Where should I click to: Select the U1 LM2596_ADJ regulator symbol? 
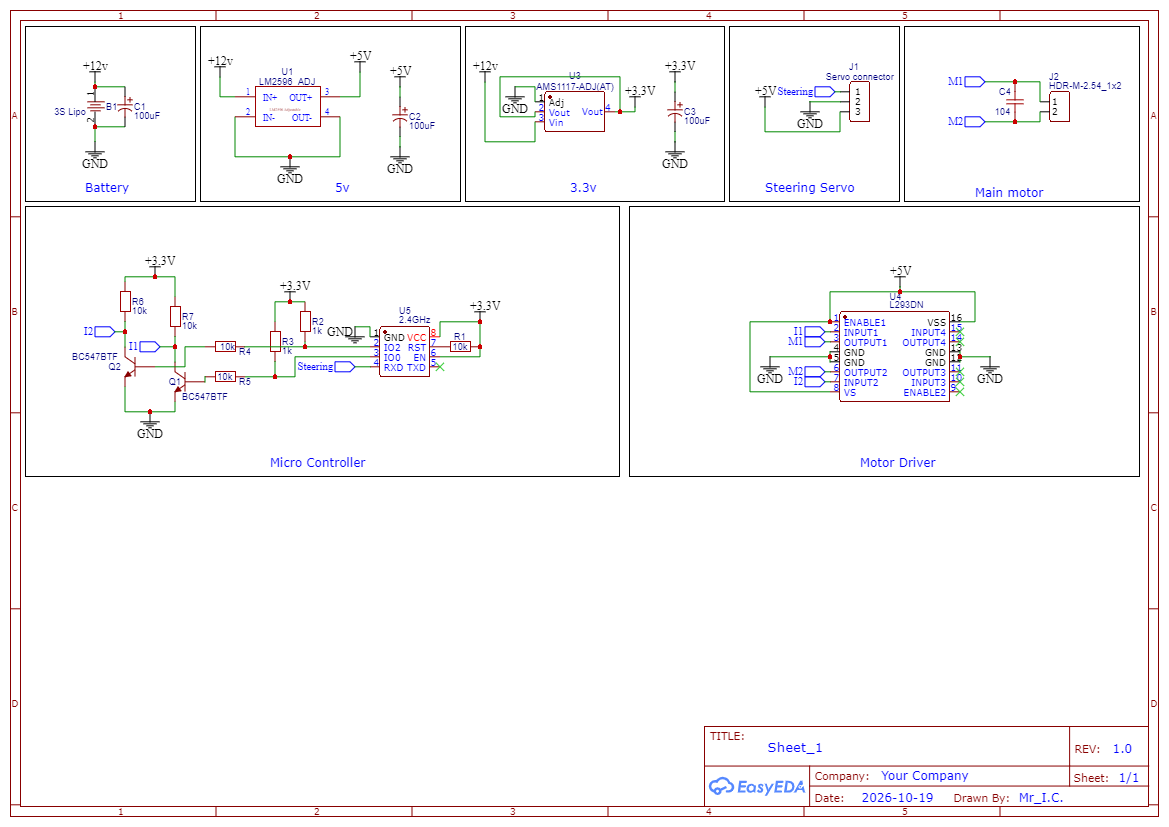click(288, 106)
